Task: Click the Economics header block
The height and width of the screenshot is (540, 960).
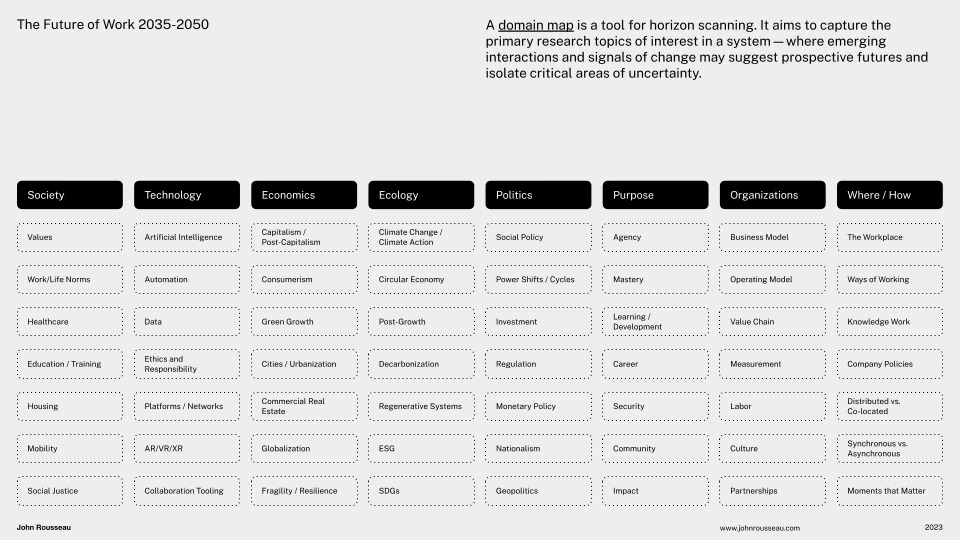Action: [x=304, y=195]
